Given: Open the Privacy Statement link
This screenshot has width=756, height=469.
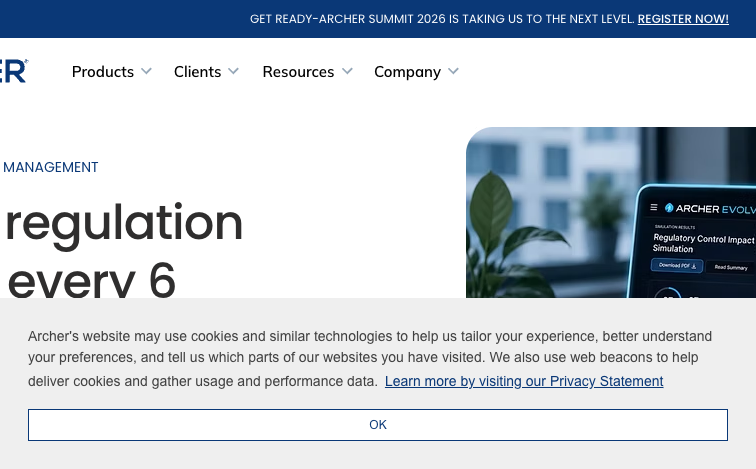Looking at the screenshot, I should click(524, 381).
